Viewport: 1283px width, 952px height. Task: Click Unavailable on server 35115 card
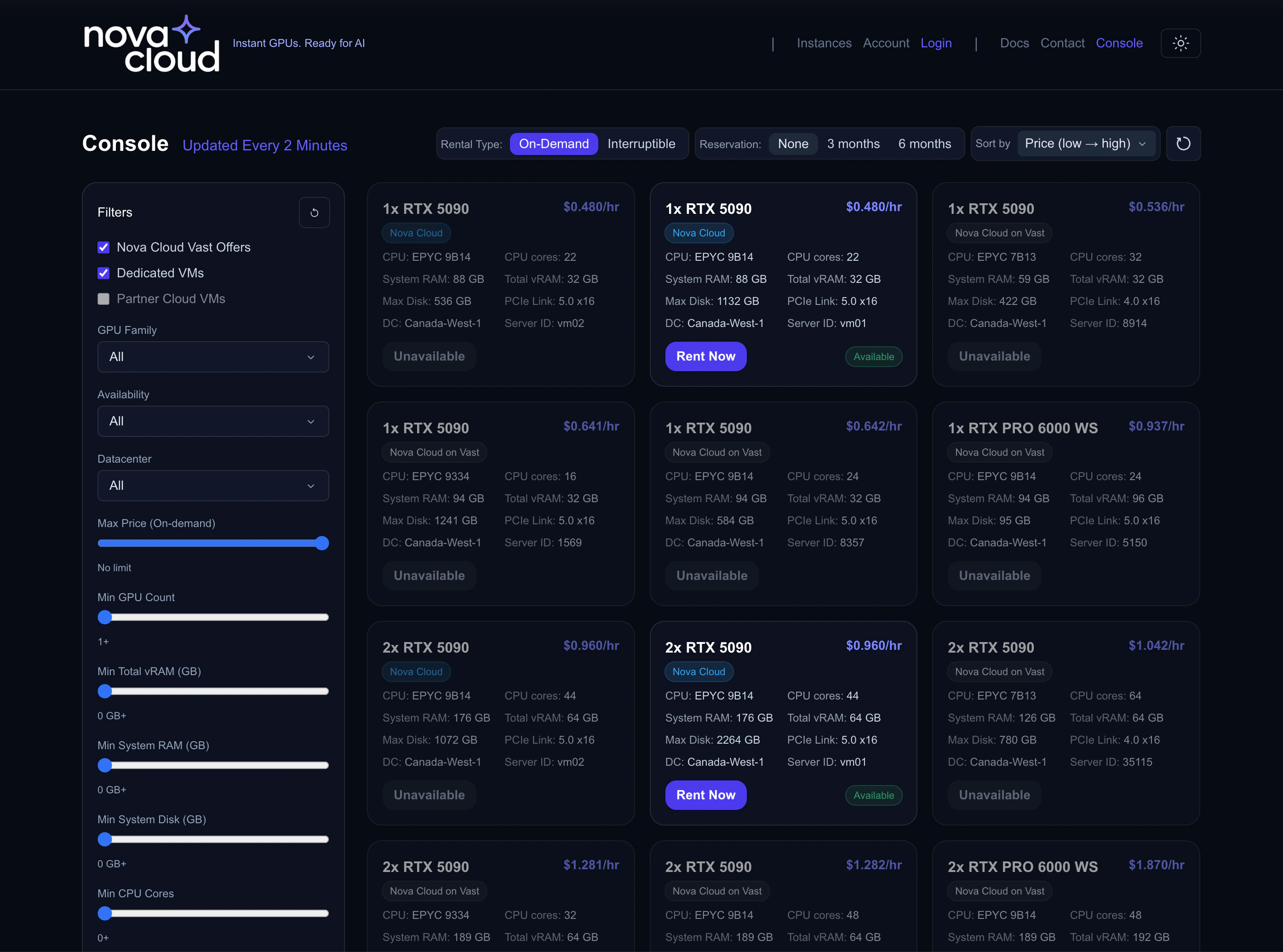tap(994, 795)
